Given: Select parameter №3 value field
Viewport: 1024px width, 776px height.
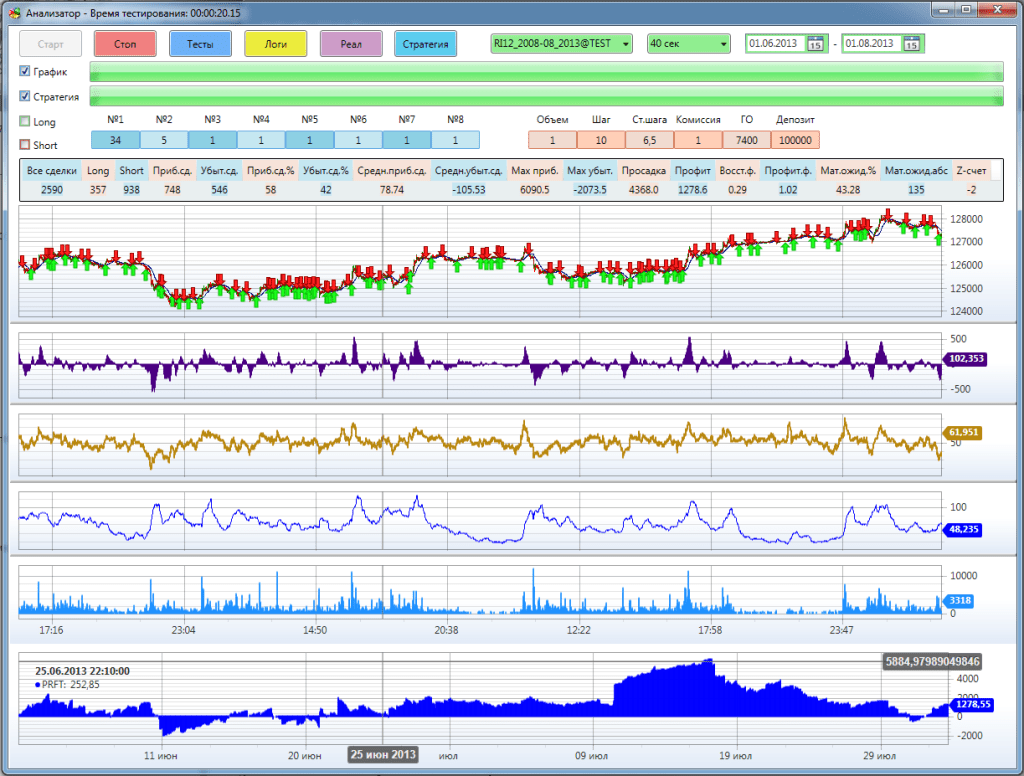Looking at the screenshot, I should click(x=212, y=140).
